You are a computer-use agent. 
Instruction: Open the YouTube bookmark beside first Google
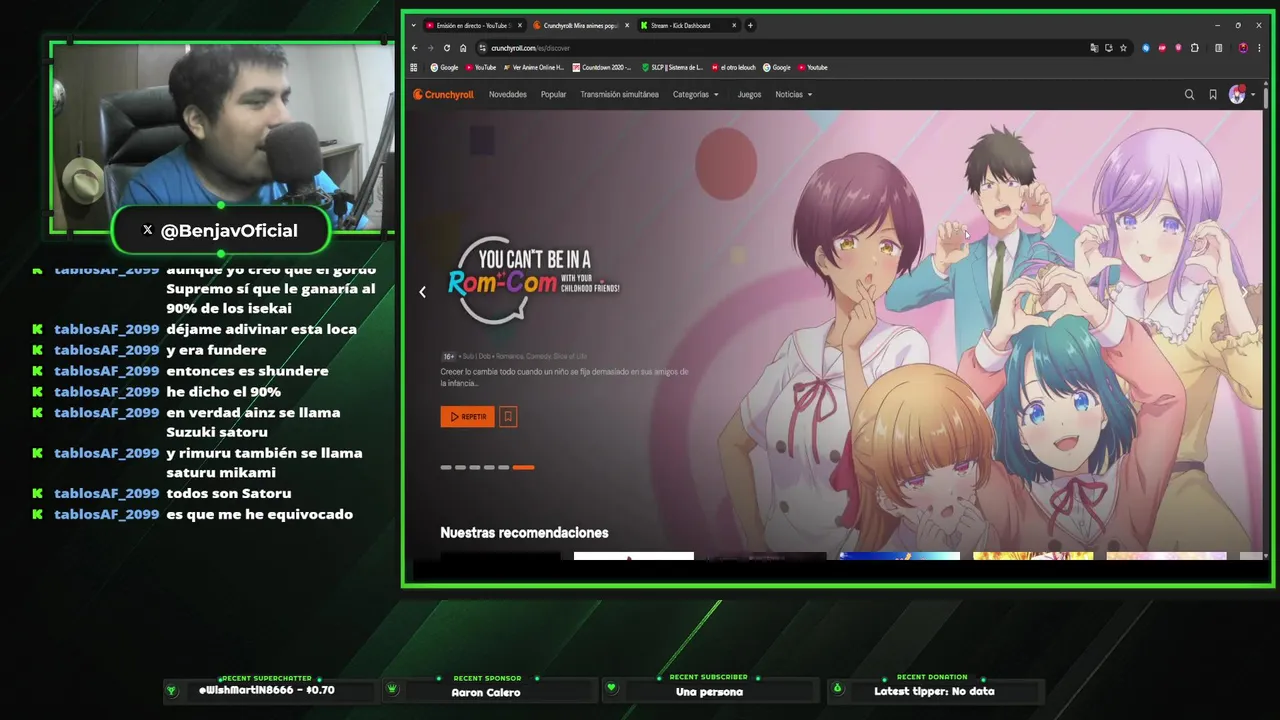click(x=480, y=68)
